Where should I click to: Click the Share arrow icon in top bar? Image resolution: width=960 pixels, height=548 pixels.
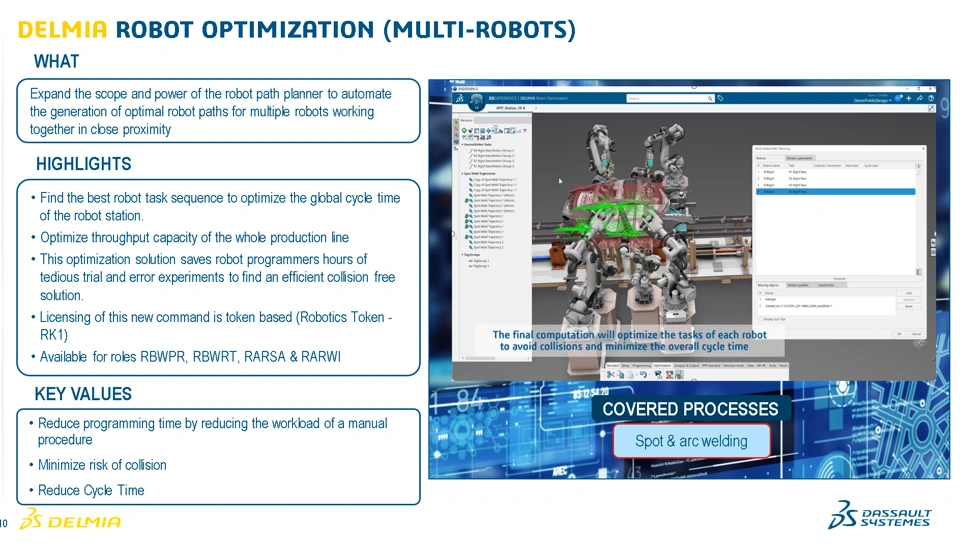(x=920, y=98)
